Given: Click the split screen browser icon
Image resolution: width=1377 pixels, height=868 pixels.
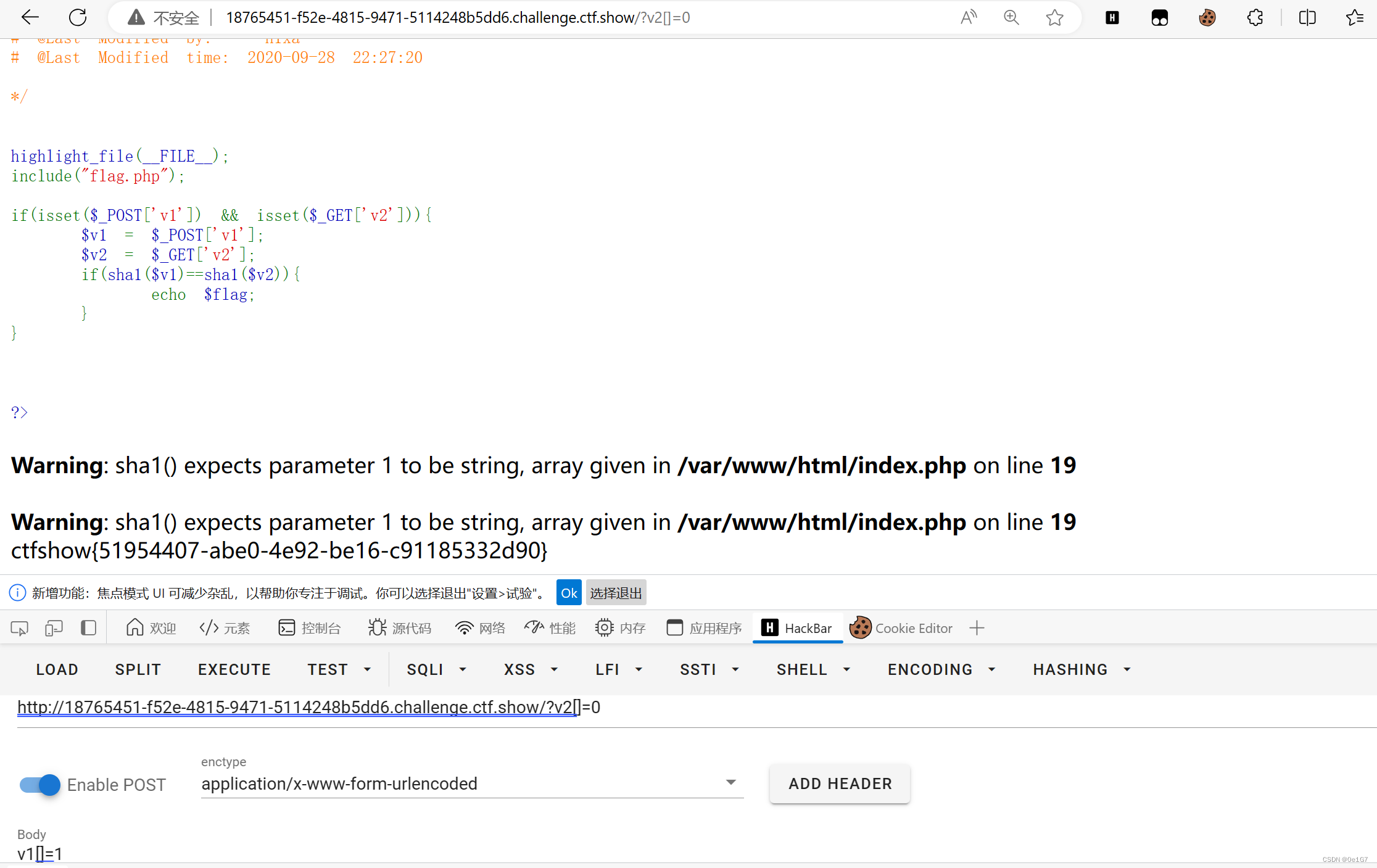Looking at the screenshot, I should tap(1307, 17).
